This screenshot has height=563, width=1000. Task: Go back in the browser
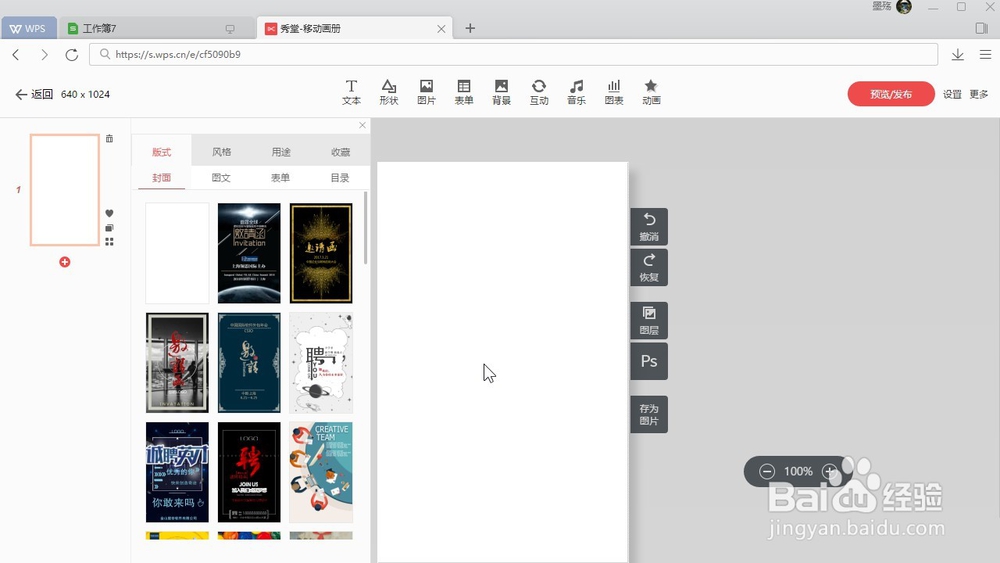tap(16, 55)
